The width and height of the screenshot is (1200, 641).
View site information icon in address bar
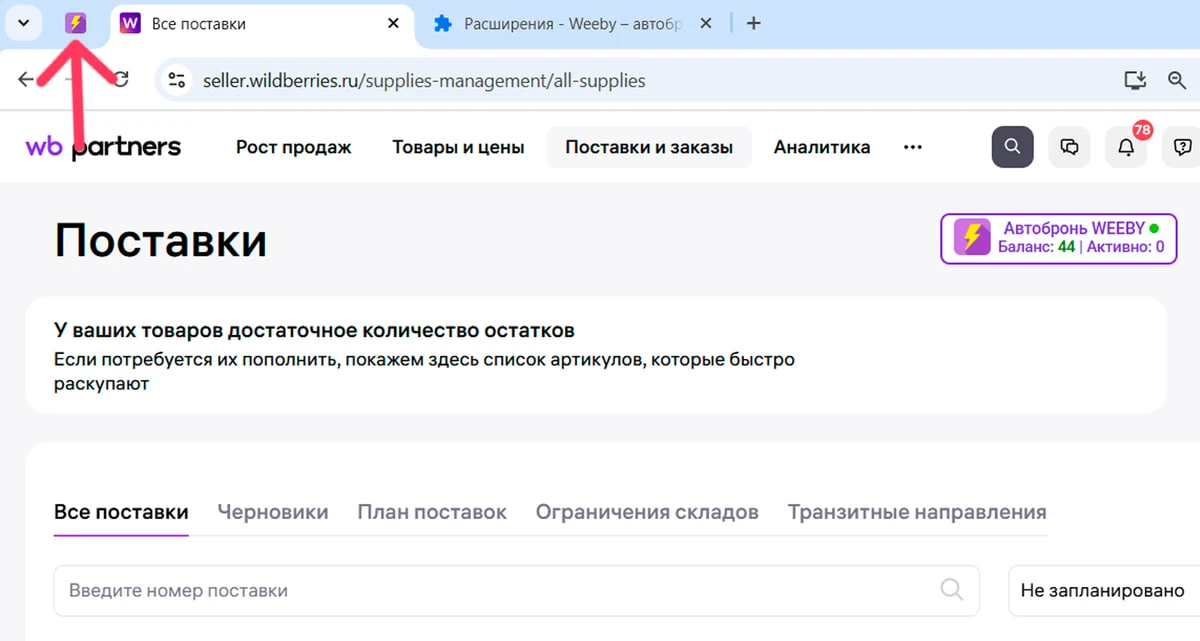[177, 80]
